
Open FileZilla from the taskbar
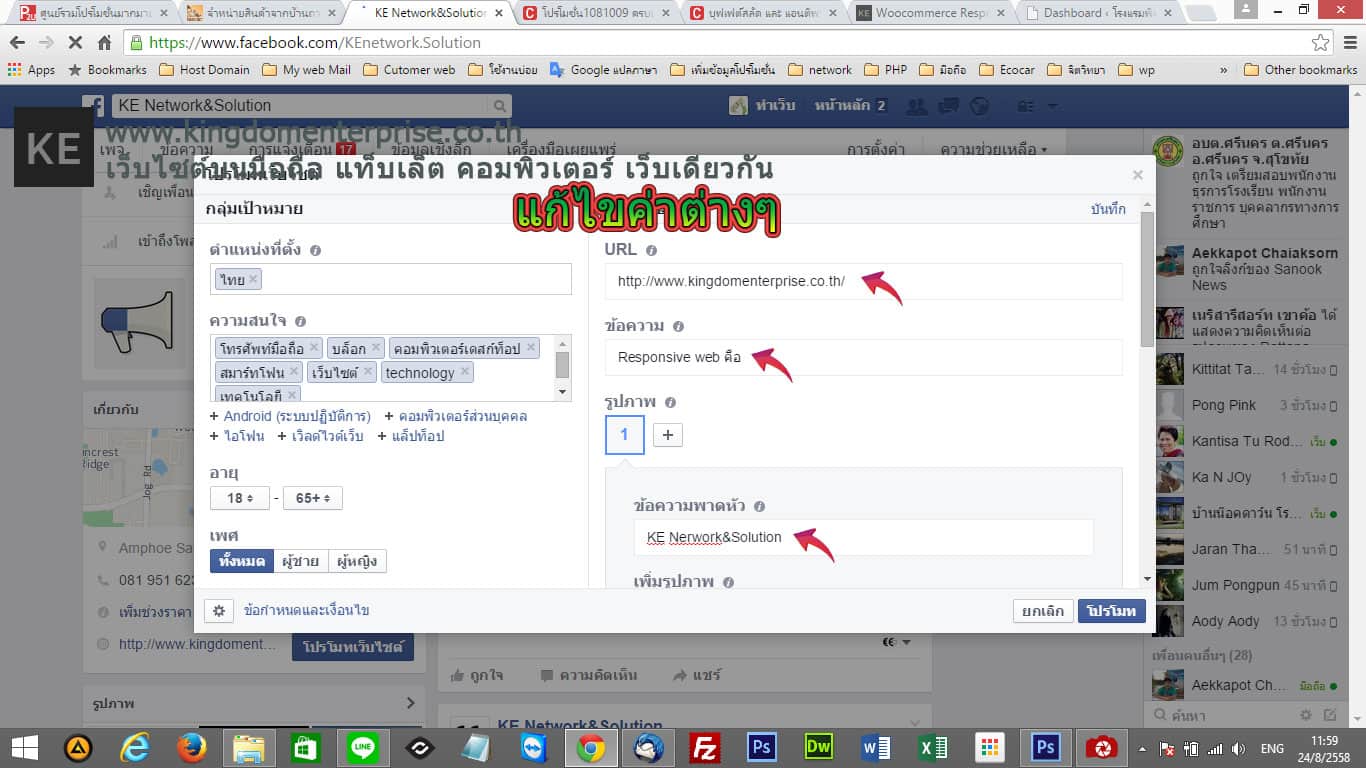706,748
